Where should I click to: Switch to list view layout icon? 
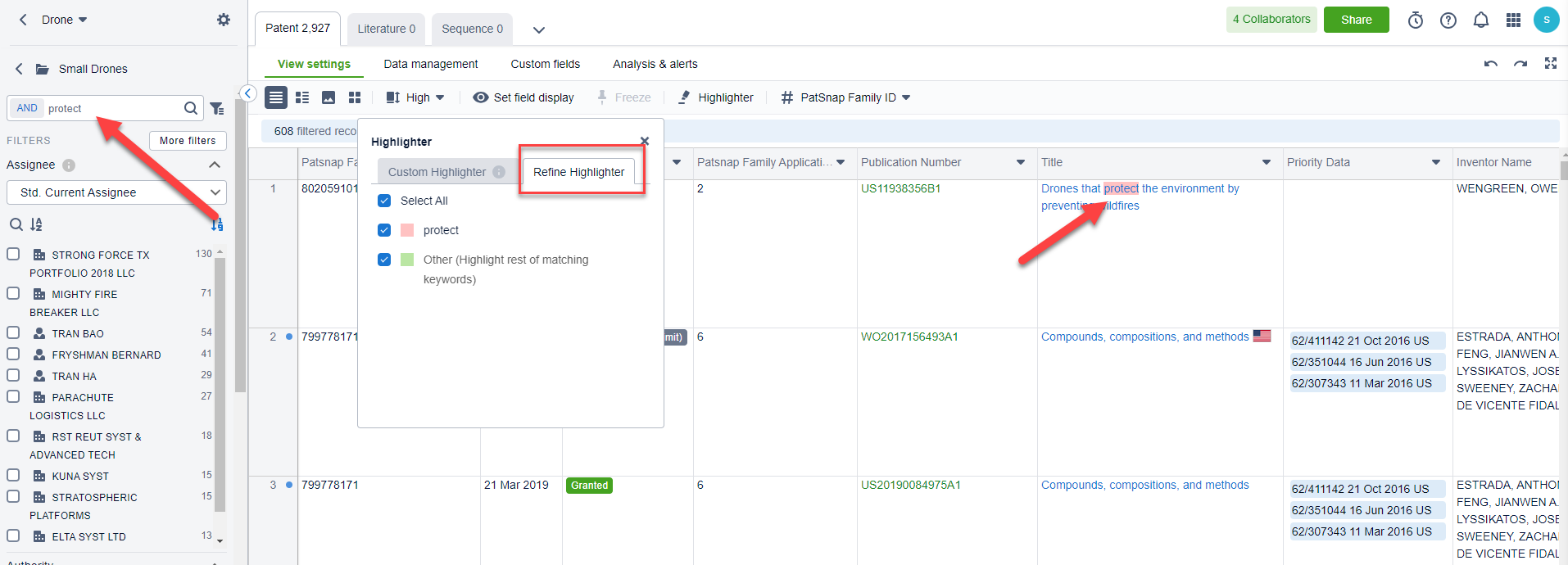(x=302, y=97)
